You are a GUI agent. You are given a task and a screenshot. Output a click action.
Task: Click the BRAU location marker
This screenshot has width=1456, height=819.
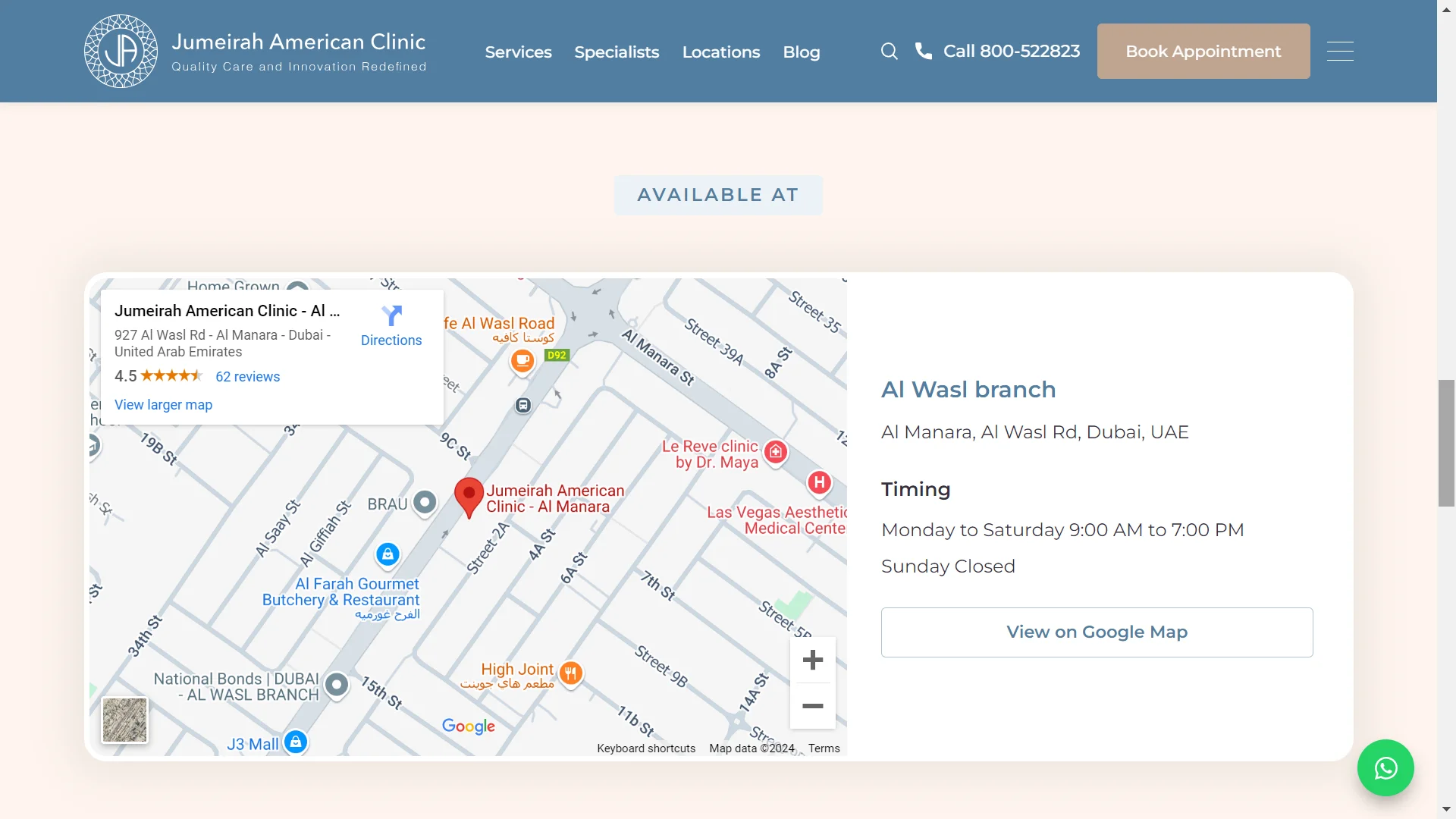coord(425,502)
